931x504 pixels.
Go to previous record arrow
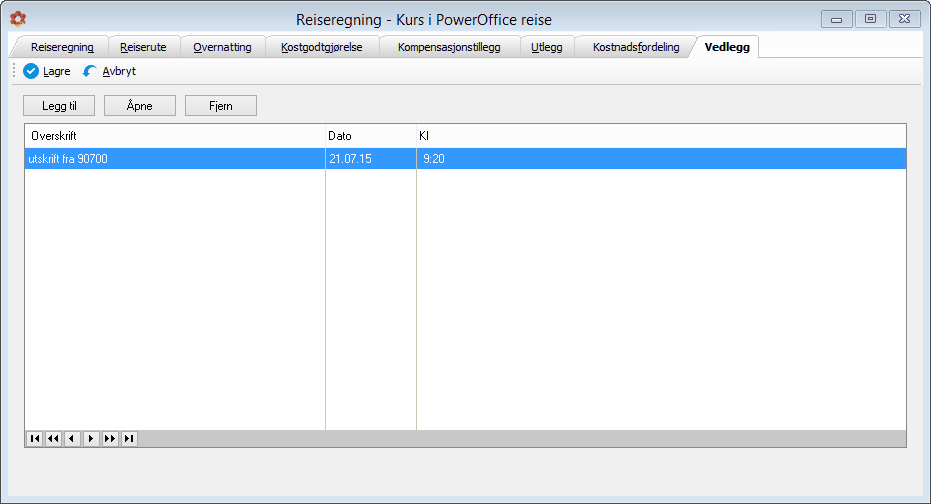pyautogui.click(x=72, y=439)
